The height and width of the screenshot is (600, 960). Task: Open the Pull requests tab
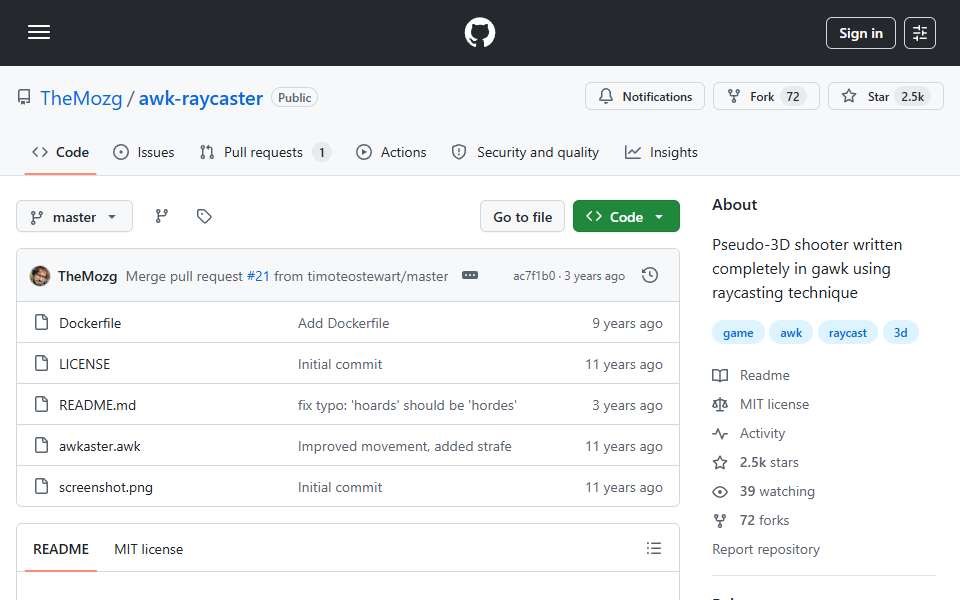(x=265, y=152)
